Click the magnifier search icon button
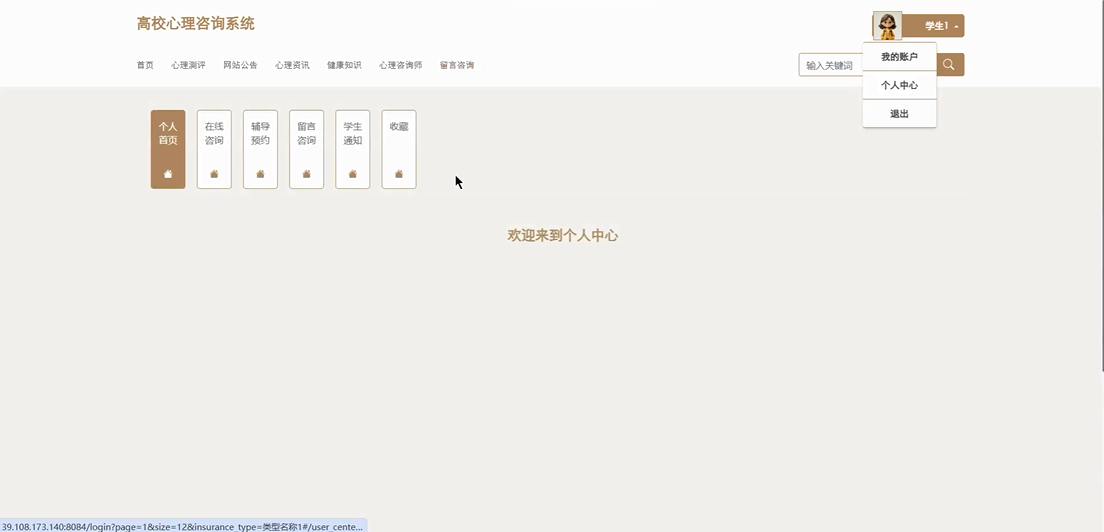This screenshot has height=532, width=1104. tap(949, 65)
